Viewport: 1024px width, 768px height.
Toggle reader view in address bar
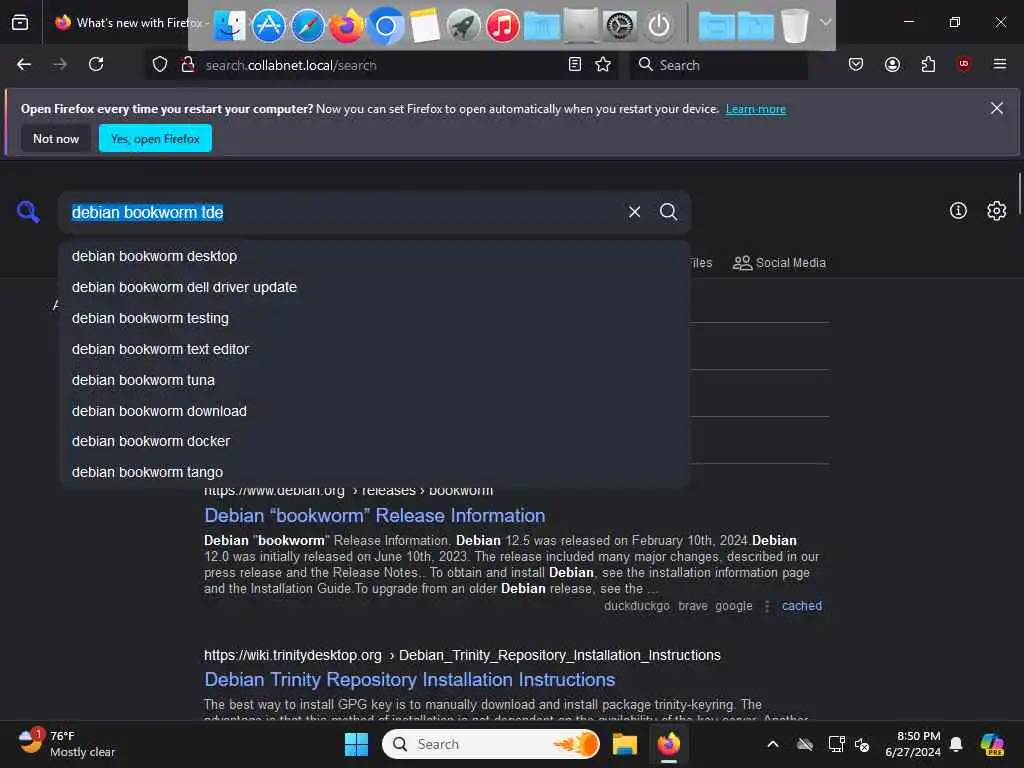point(575,64)
